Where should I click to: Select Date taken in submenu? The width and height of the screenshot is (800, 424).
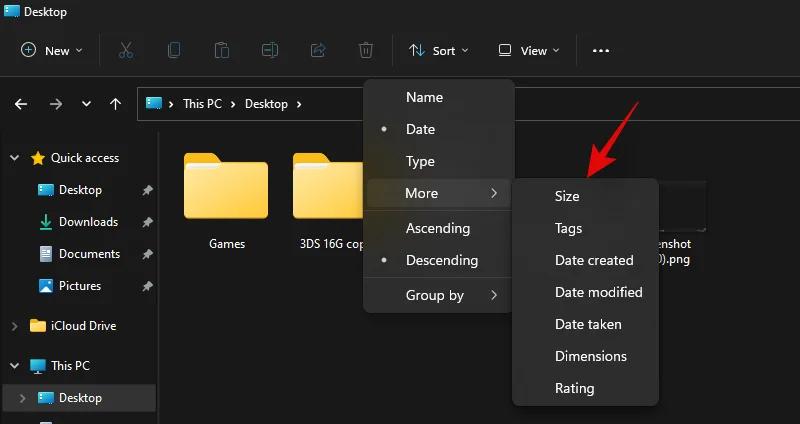tap(585, 325)
